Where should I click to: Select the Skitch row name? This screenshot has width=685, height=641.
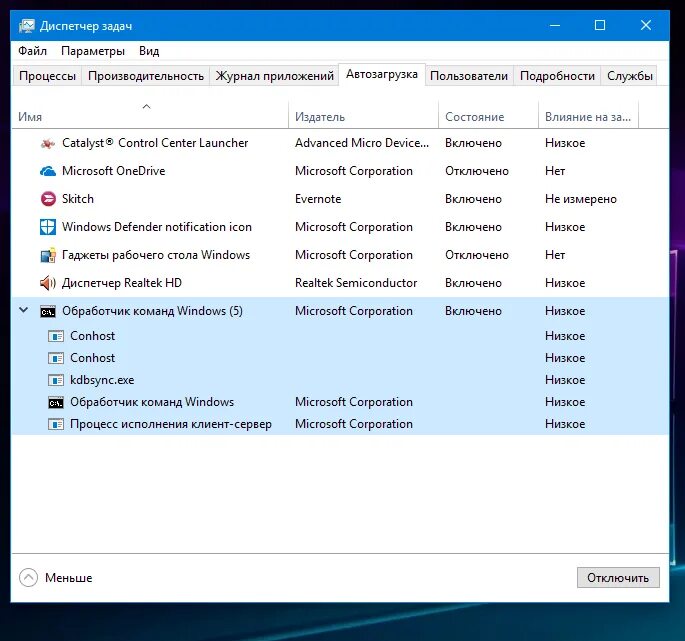pyautogui.click(x=78, y=199)
